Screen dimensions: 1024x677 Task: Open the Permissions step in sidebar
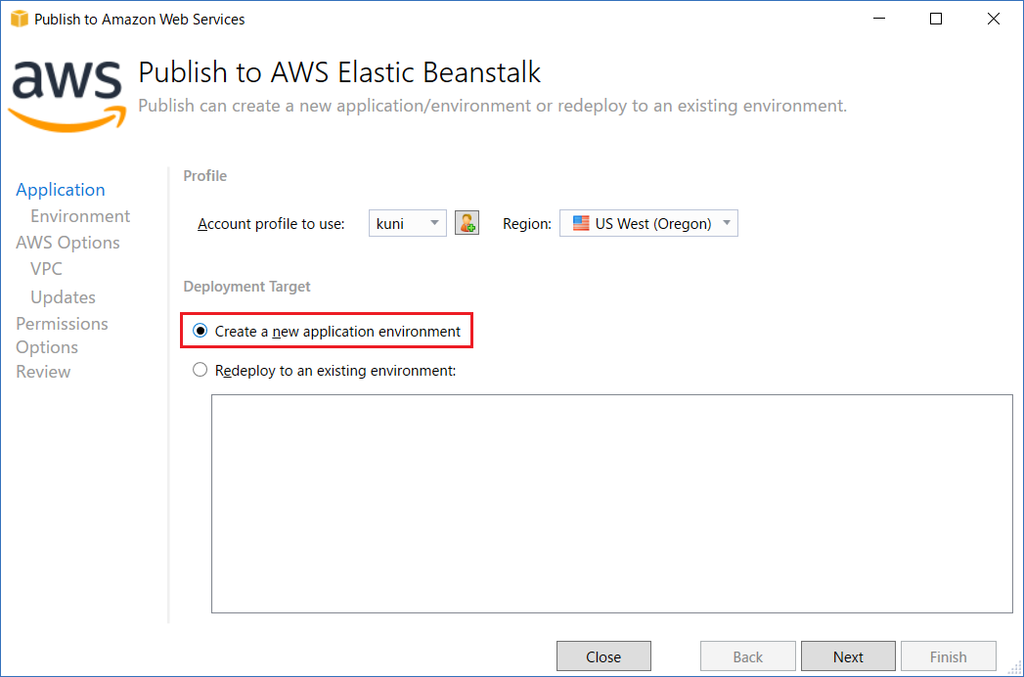point(62,324)
